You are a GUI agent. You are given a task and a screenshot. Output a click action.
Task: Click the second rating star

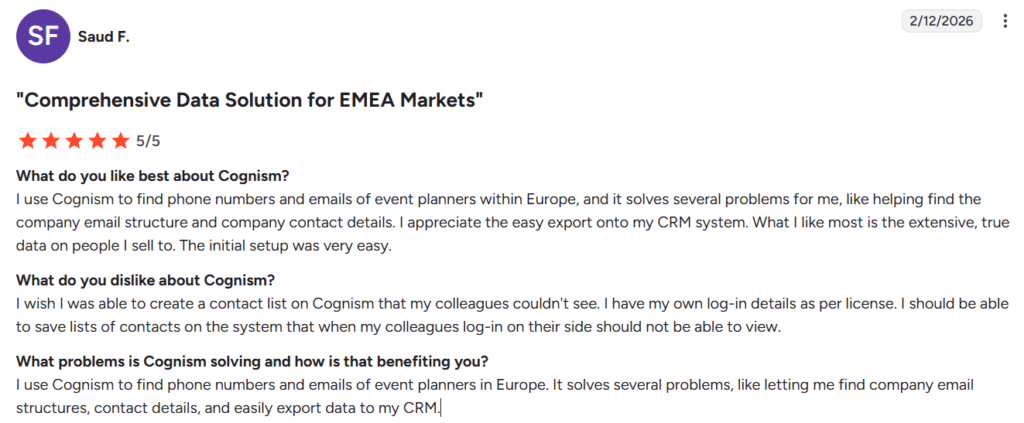click(x=50, y=140)
